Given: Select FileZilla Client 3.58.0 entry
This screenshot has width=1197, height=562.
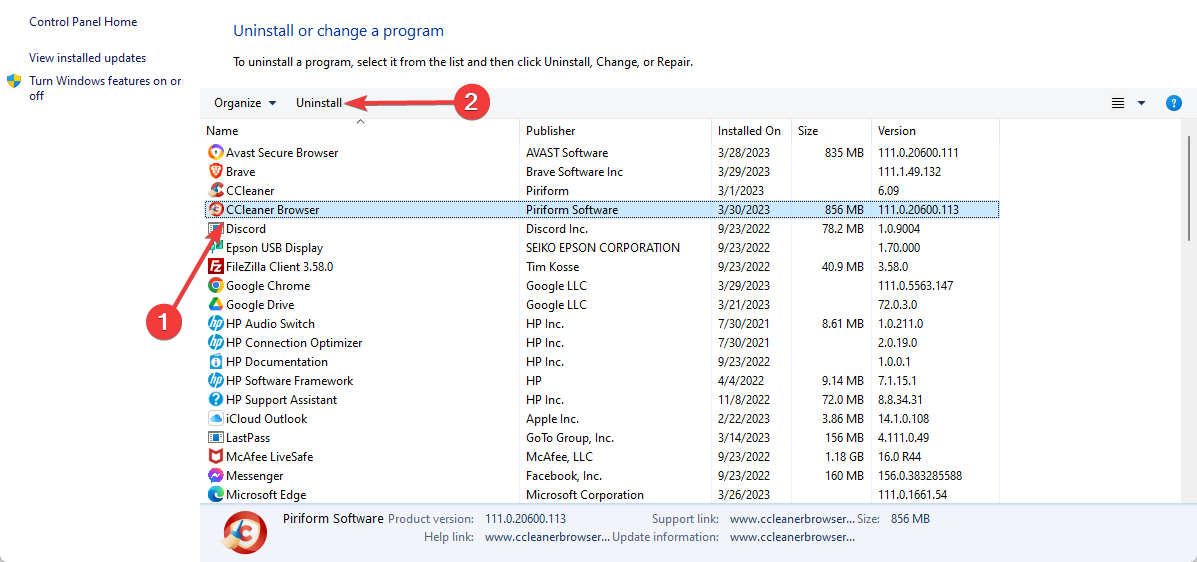Looking at the screenshot, I should (x=279, y=266).
